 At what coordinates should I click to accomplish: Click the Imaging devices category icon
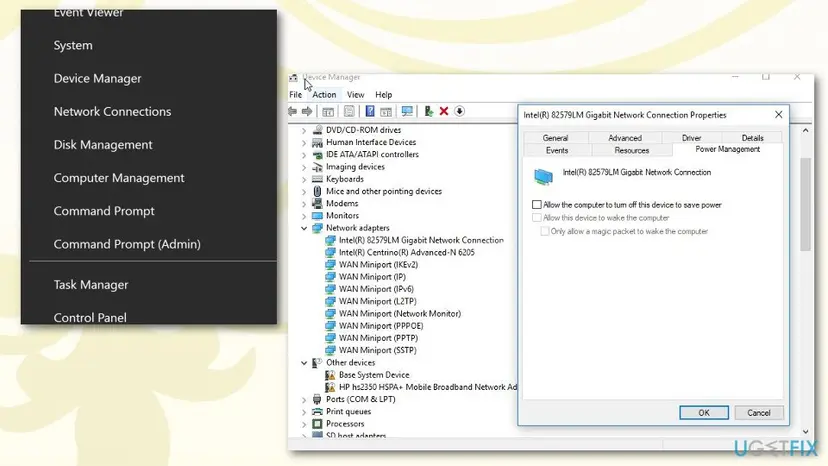[317, 167]
